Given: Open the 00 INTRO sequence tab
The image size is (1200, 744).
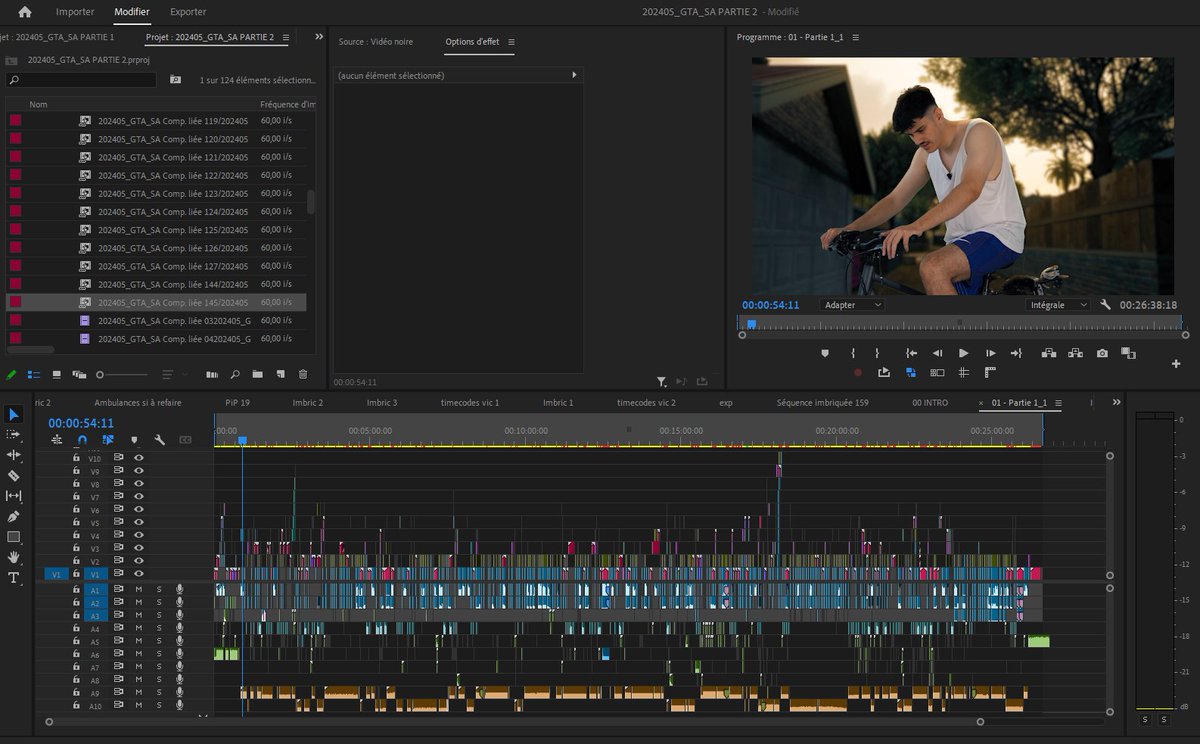Looking at the screenshot, I should 930,403.
